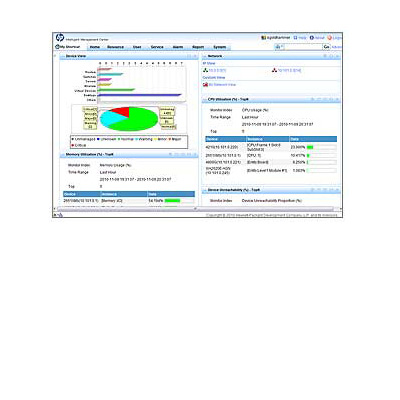Click the green IP View topology icon

[x=205, y=70]
